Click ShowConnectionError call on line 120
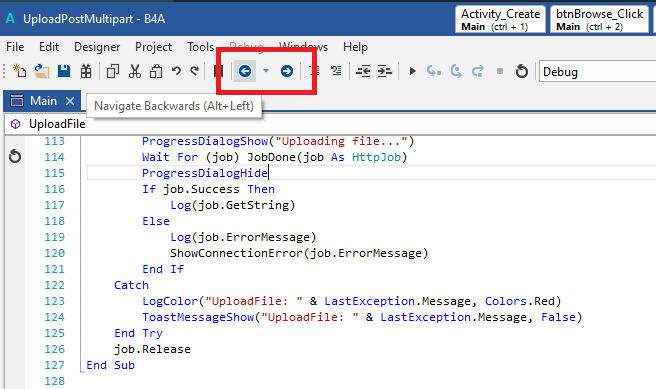The width and height of the screenshot is (656, 389). pos(299,253)
